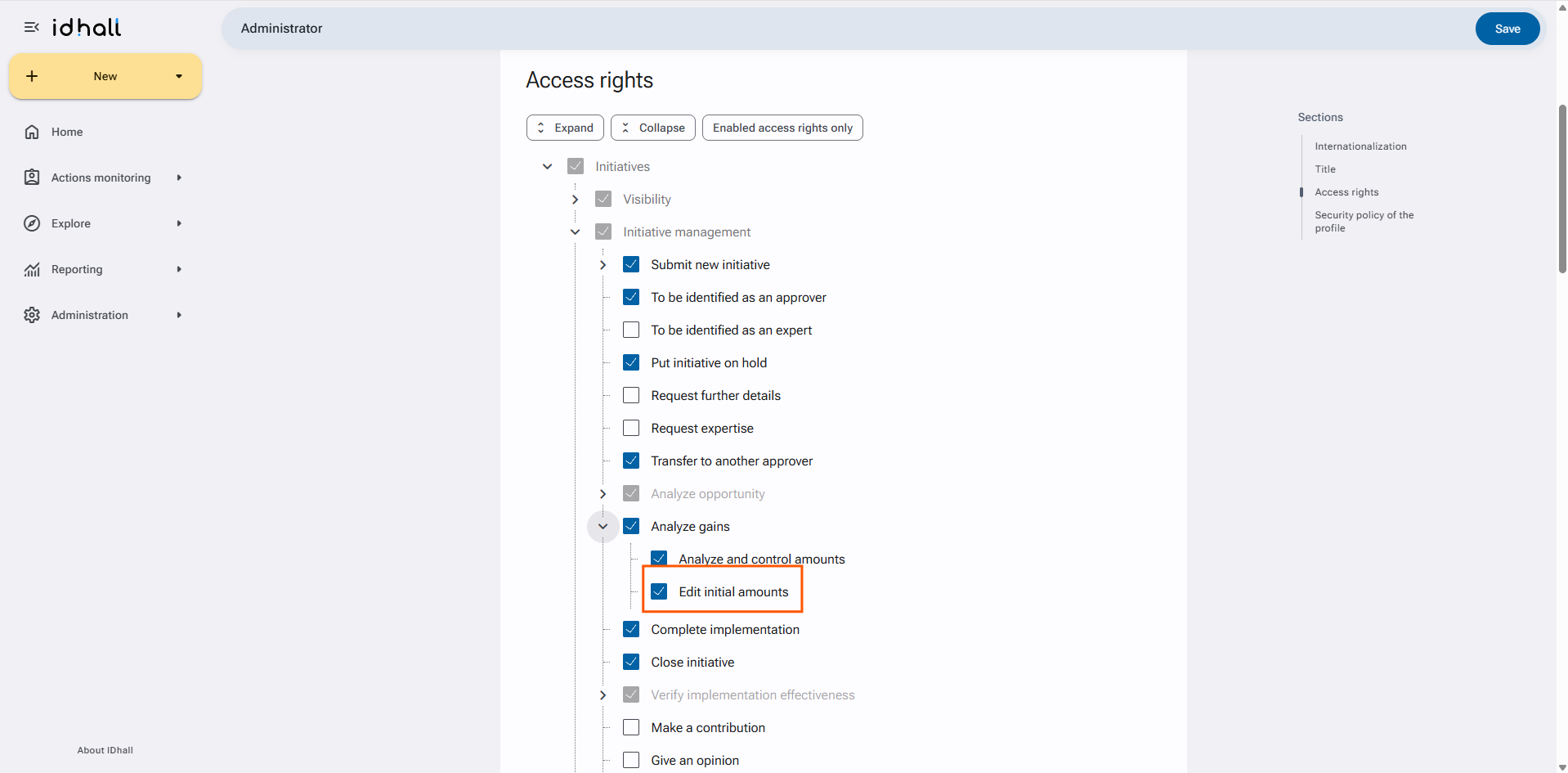
Task: Collapse the Initiatives tree node
Action: click(548, 167)
